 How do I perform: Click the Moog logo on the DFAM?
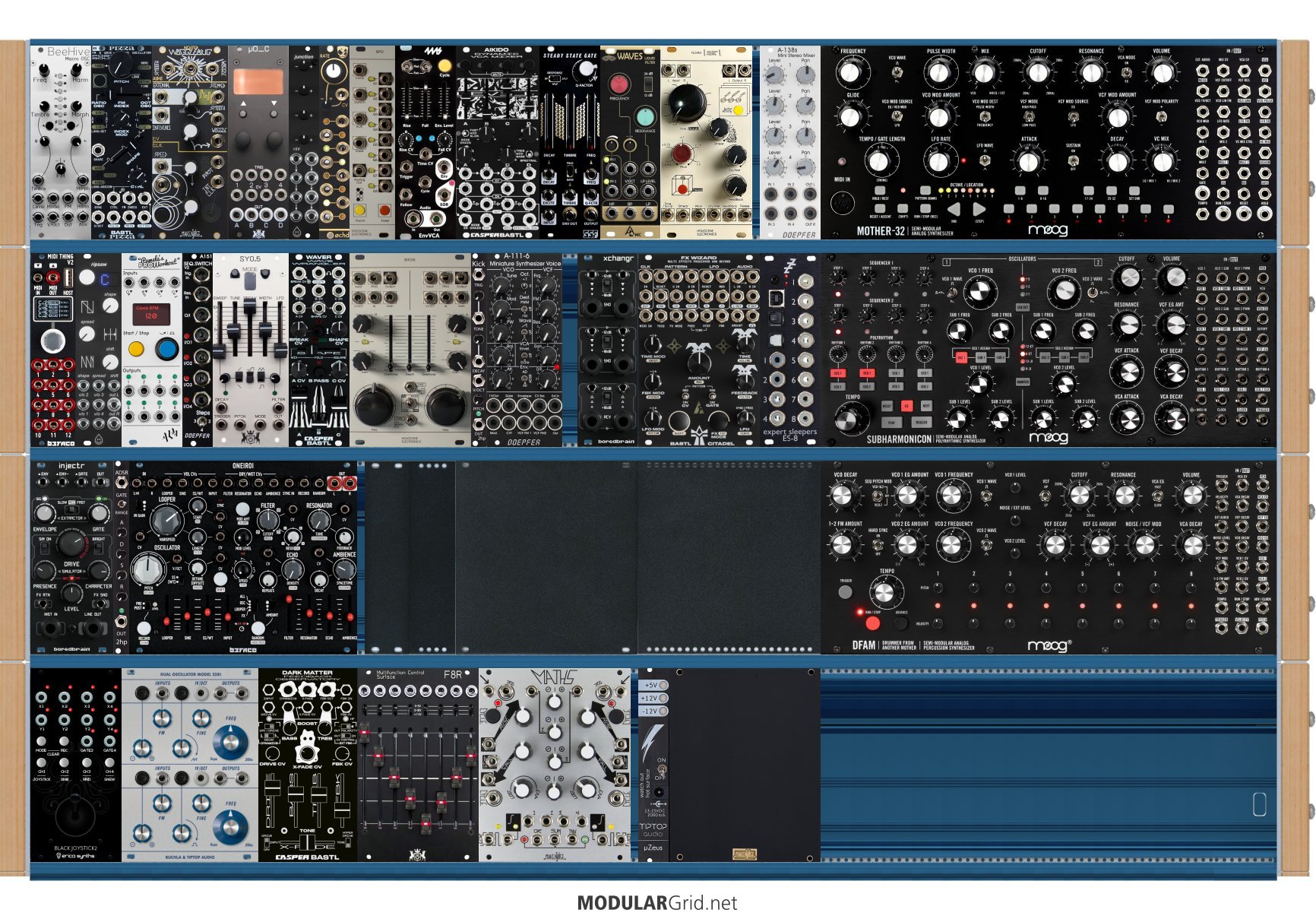point(1051,645)
